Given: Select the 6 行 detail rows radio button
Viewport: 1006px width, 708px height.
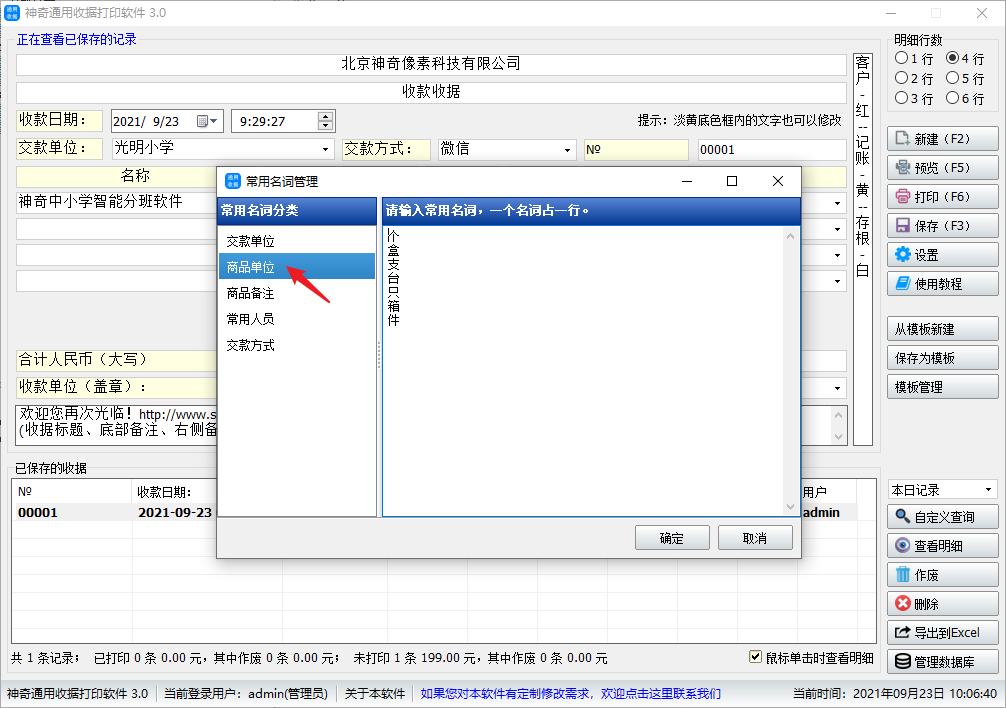Looking at the screenshot, I should tap(952, 98).
